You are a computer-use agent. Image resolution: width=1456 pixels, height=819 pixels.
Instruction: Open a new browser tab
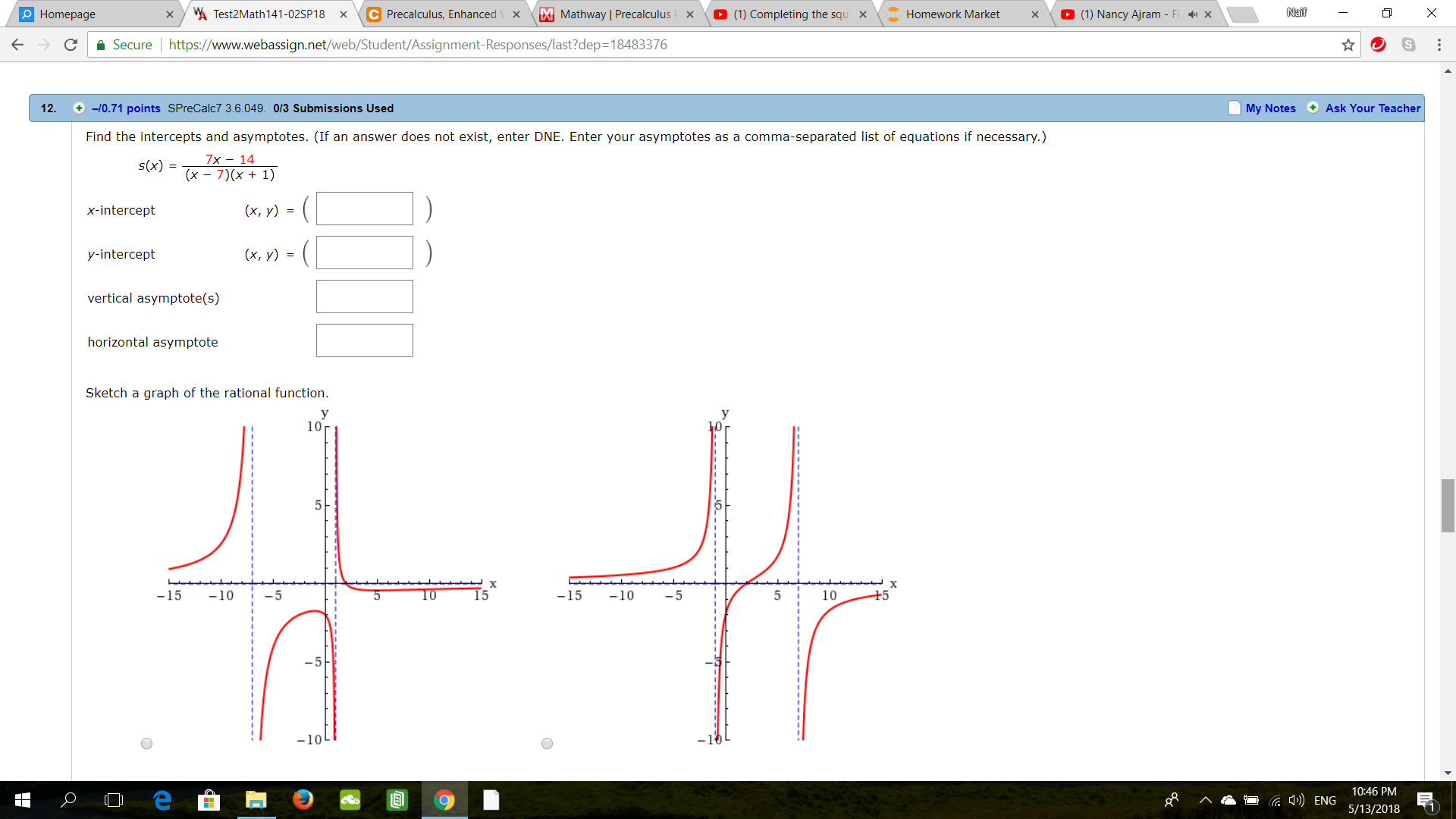click(x=1242, y=14)
